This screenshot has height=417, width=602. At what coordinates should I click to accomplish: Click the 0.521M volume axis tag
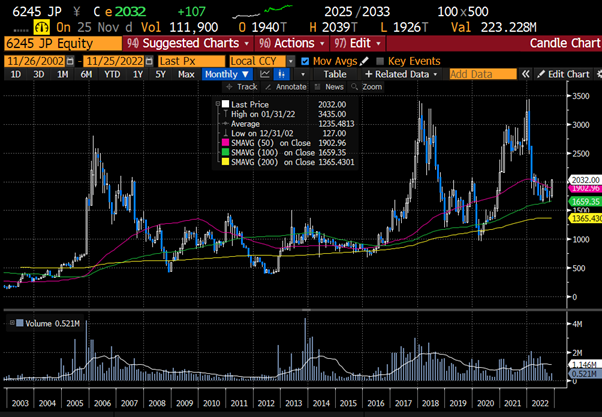pos(584,374)
